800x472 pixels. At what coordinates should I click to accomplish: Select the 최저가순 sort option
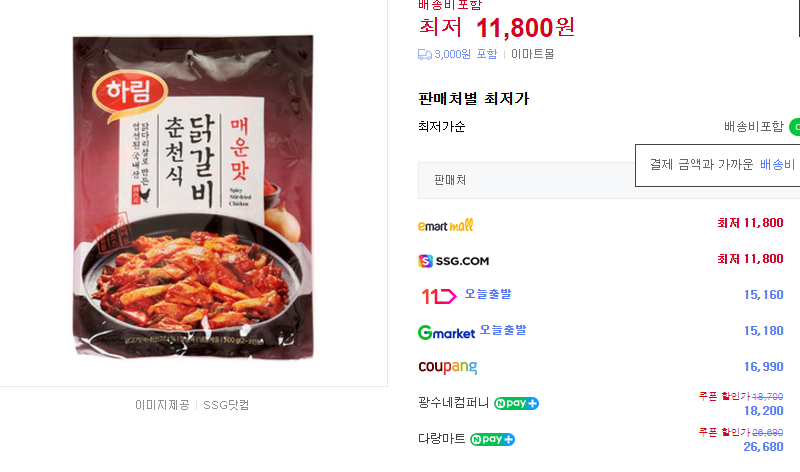441,127
